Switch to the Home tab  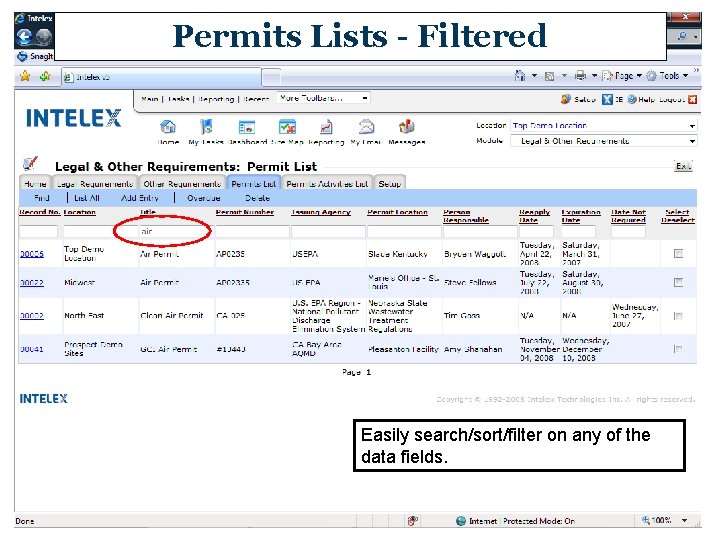35,183
